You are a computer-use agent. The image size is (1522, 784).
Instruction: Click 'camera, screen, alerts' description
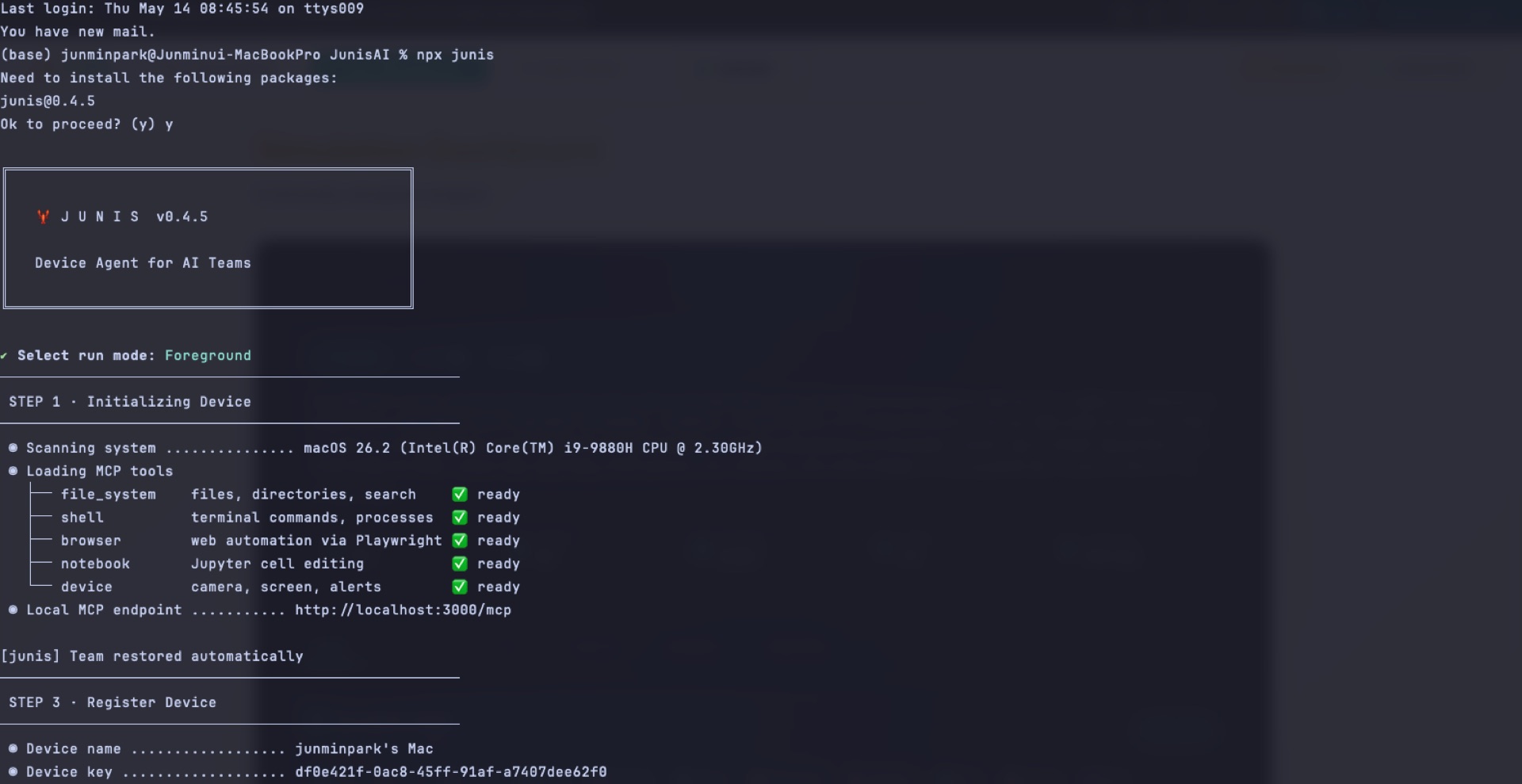coord(286,587)
